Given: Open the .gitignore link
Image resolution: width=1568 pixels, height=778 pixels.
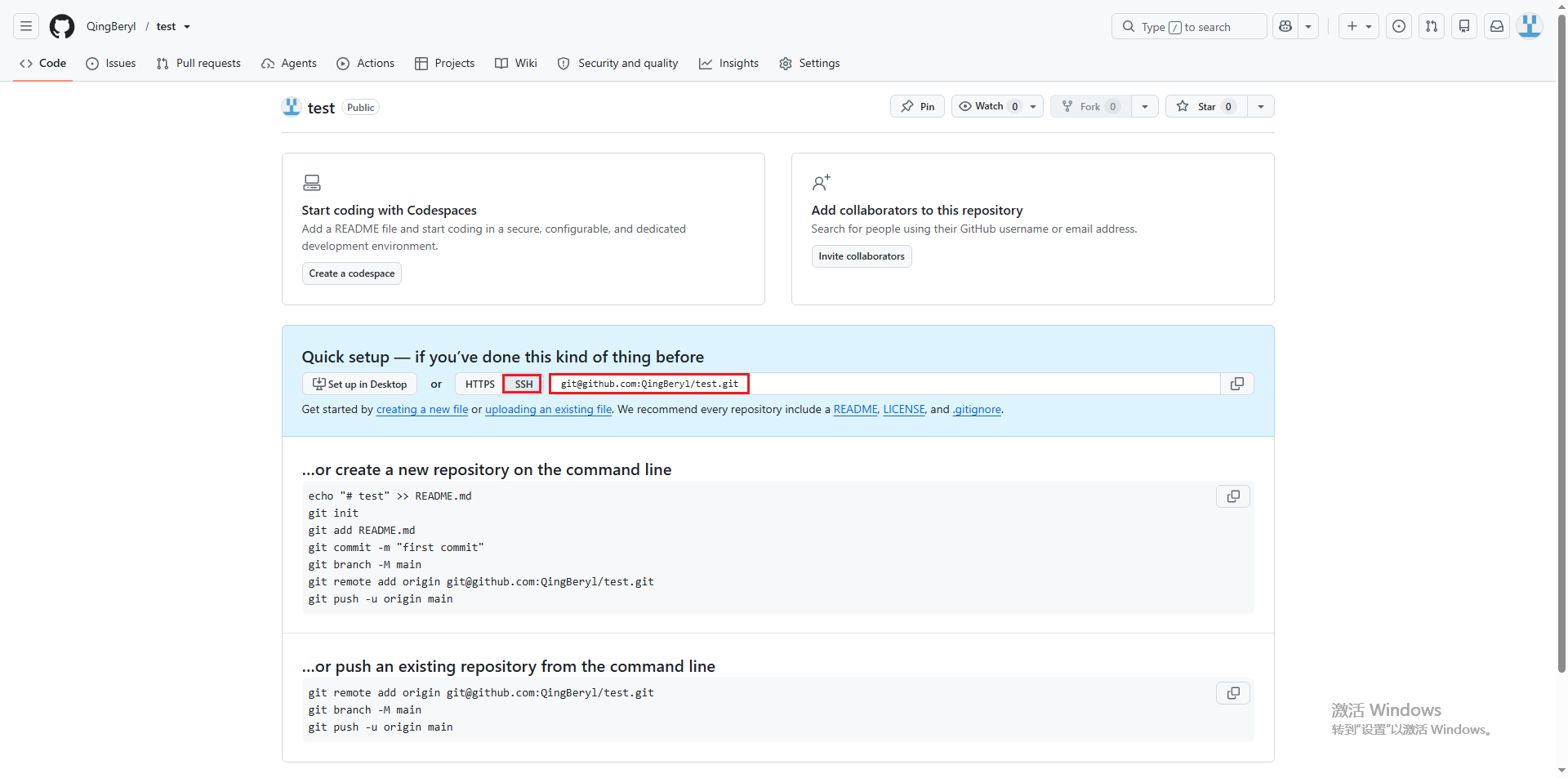Looking at the screenshot, I should coord(977,409).
